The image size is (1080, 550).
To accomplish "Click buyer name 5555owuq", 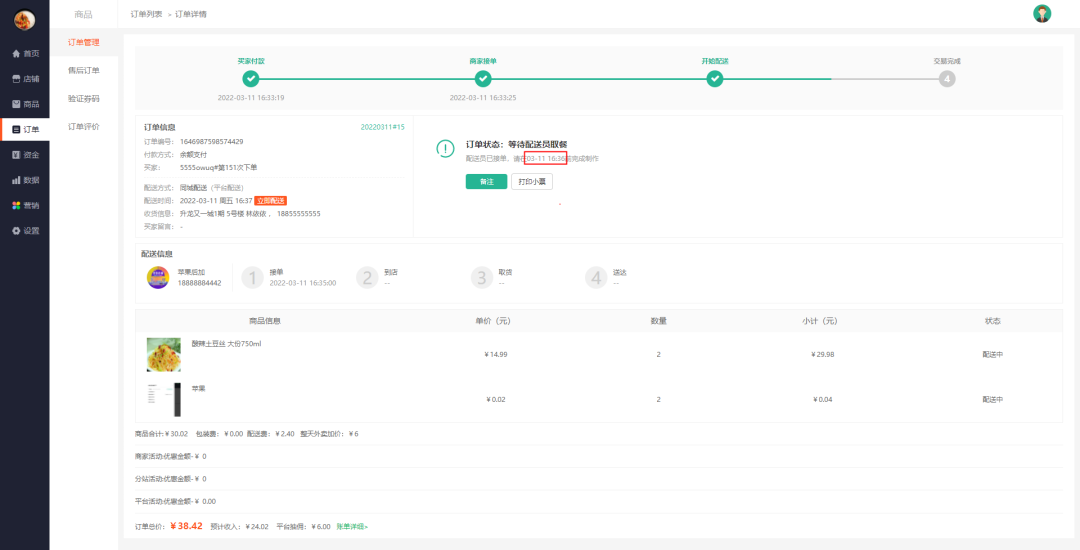I will coord(218,167).
